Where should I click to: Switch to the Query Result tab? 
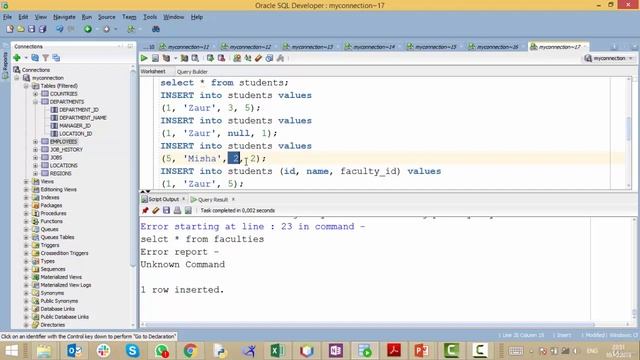[213, 200]
